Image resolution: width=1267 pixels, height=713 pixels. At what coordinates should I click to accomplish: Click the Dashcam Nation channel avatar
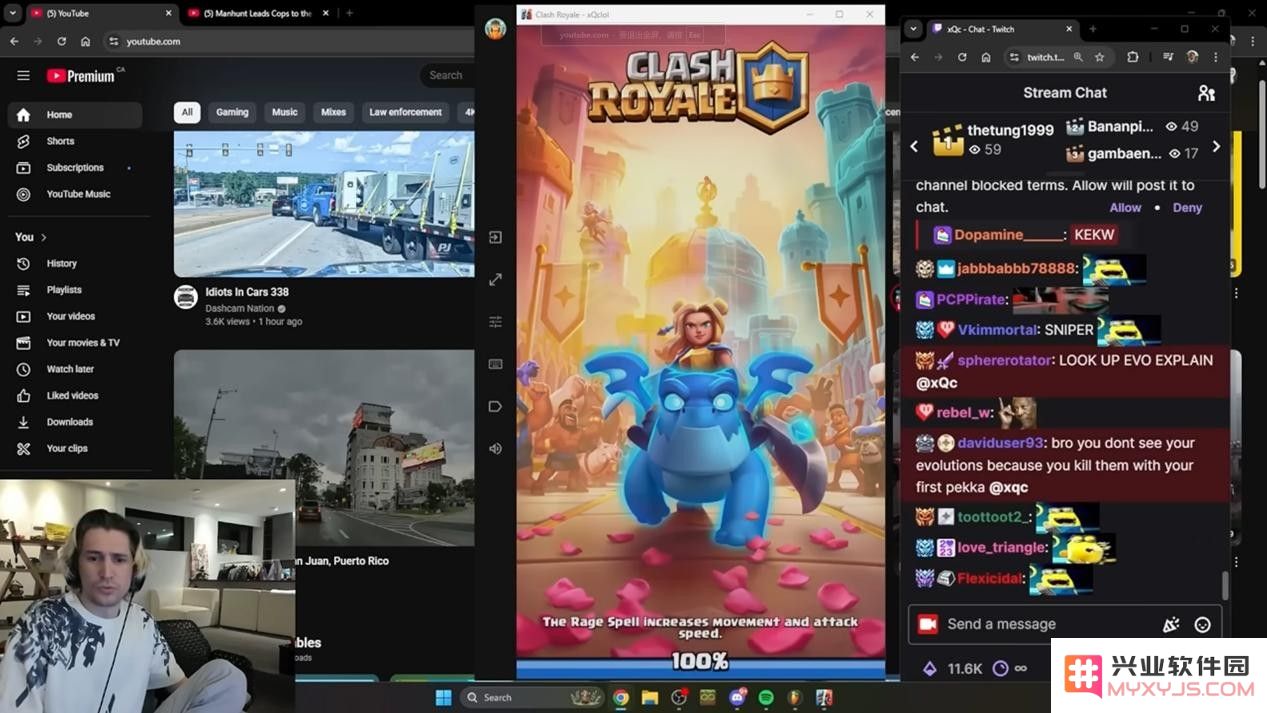tap(186, 297)
